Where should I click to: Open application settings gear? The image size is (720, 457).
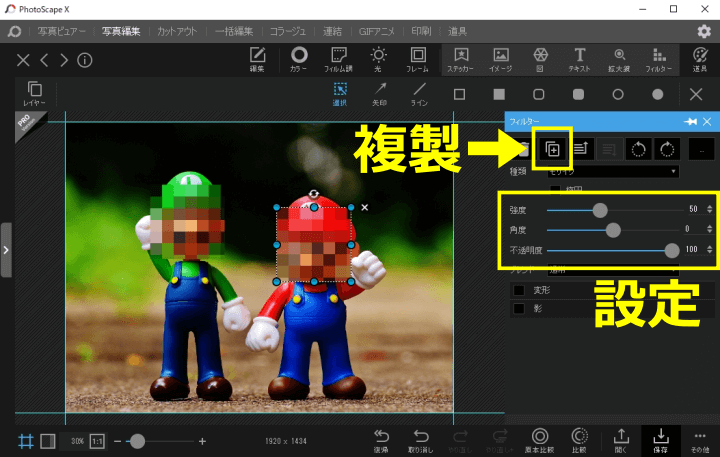(x=704, y=31)
